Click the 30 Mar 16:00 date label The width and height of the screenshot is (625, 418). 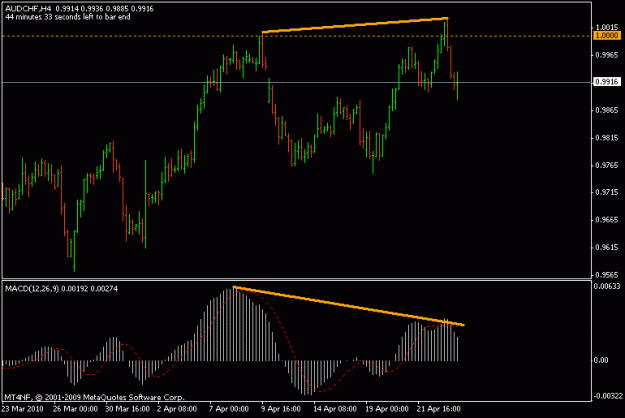pyautogui.click(x=127, y=409)
